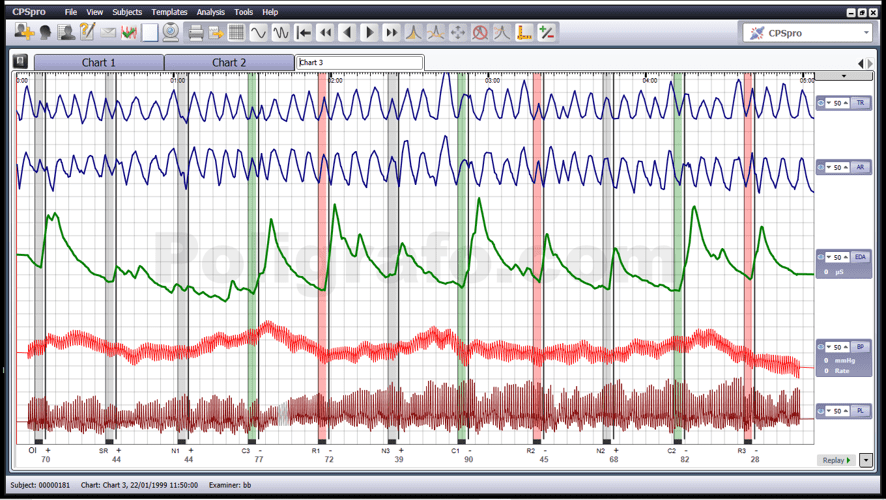Toggle visibility eye of the EDA channel
Screen dimensions: 886x500
[x=821, y=257]
